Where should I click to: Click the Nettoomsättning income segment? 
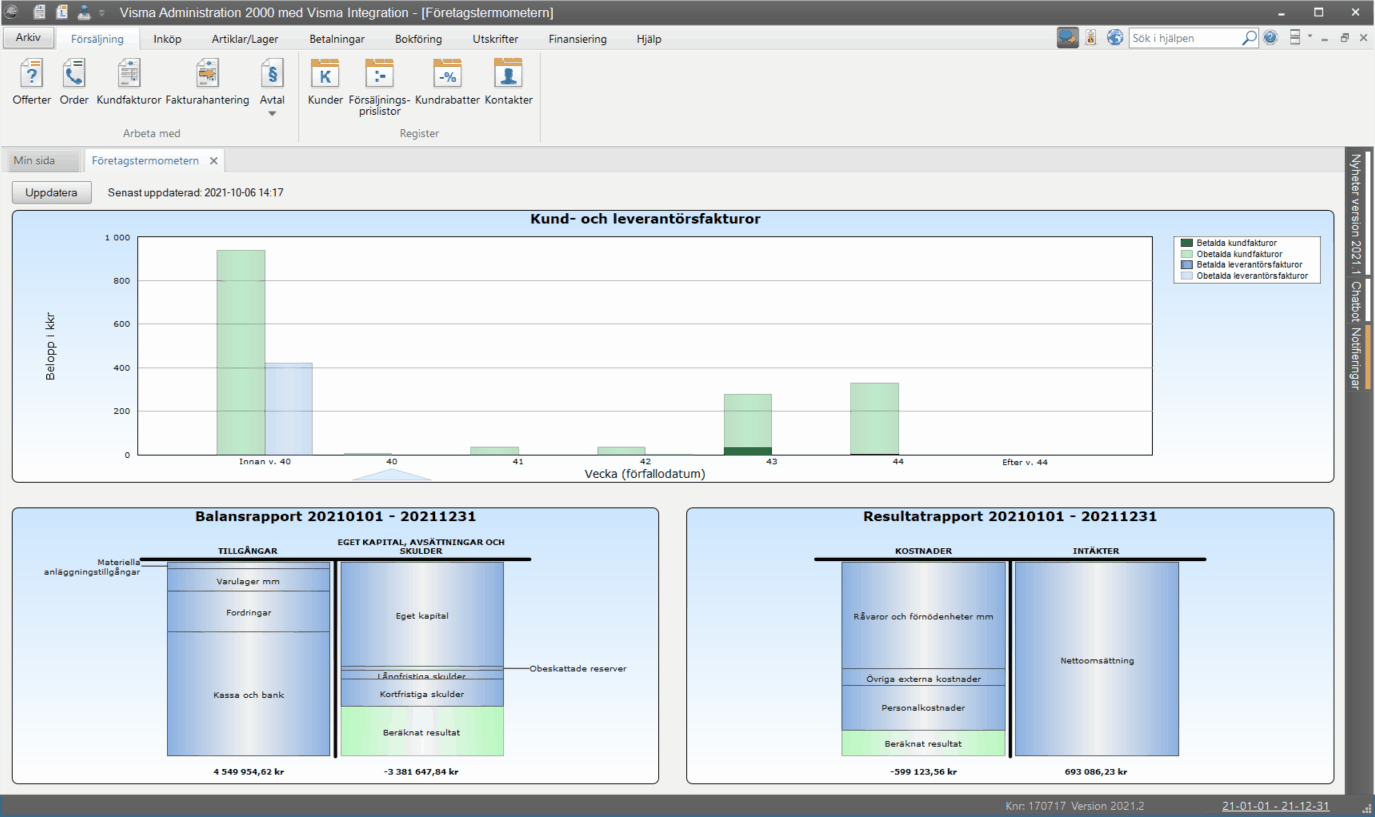tap(1097, 659)
